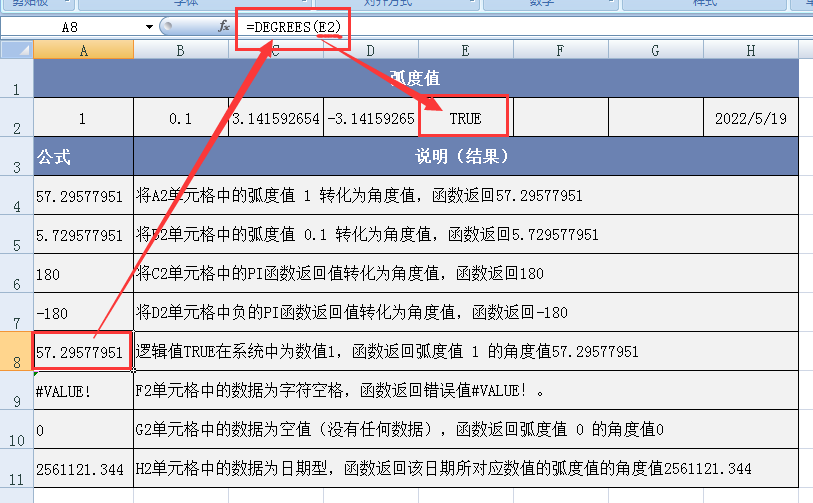Click description about F2单元格 字符空格

coord(466,390)
